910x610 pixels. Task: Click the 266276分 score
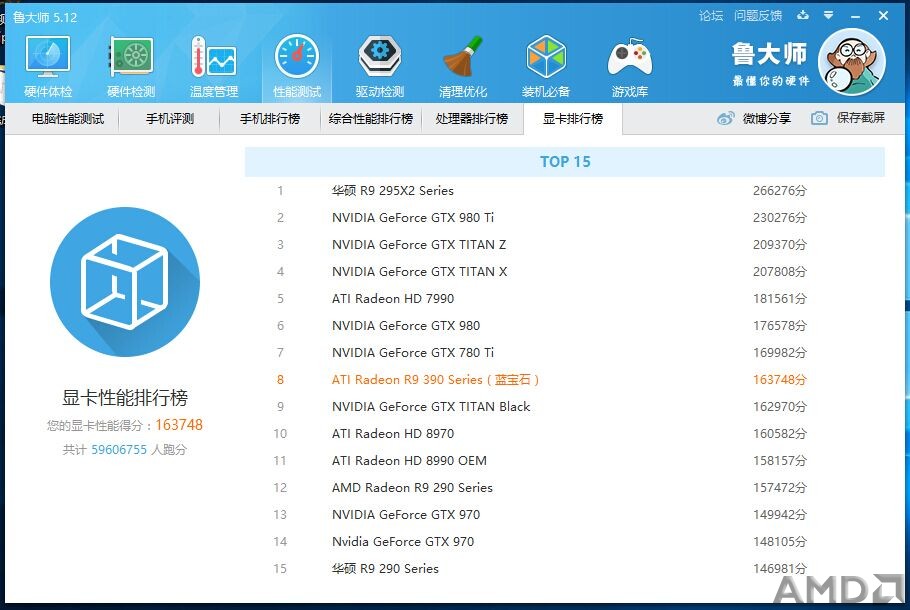[x=780, y=190]
